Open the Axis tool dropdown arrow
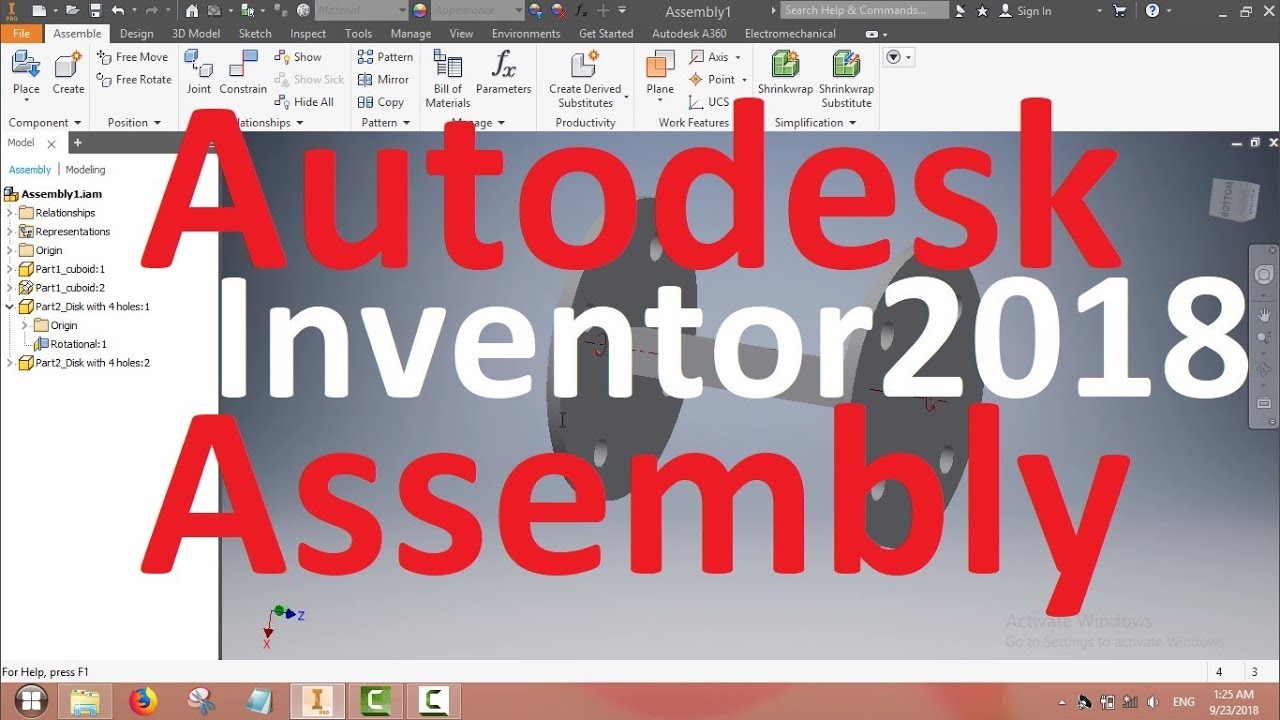This screenshot has height=720, width=1280. (x=738, y=57)
